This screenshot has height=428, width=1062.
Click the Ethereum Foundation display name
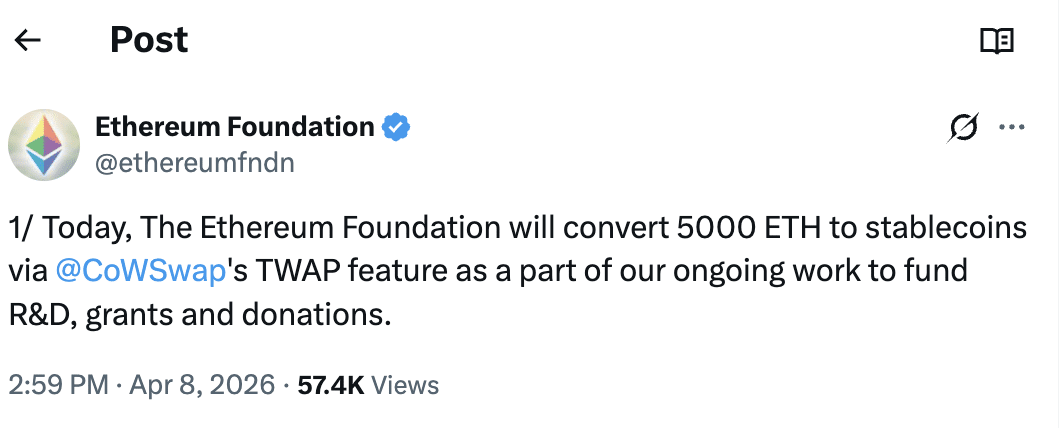point(234,127)
